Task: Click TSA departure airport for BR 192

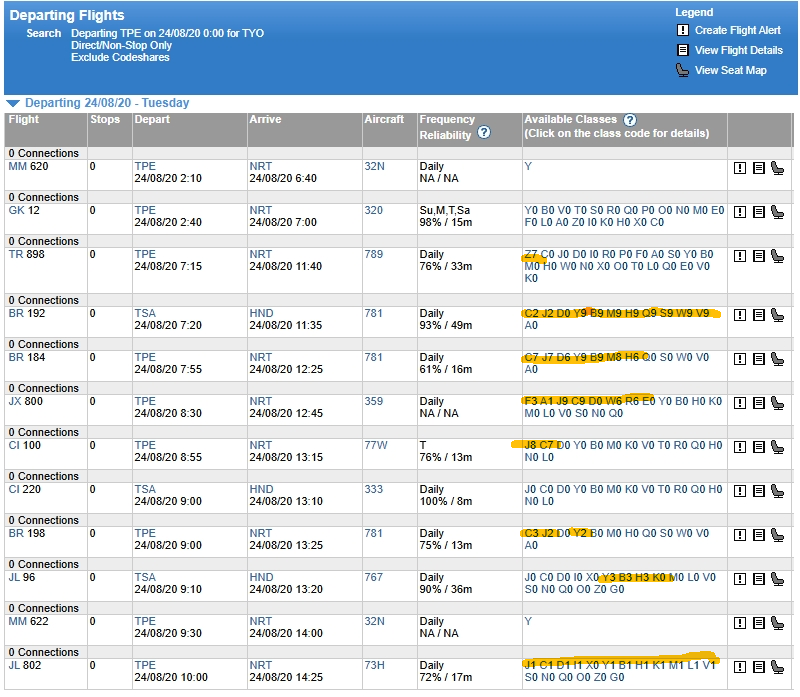Action: (145, 313)
